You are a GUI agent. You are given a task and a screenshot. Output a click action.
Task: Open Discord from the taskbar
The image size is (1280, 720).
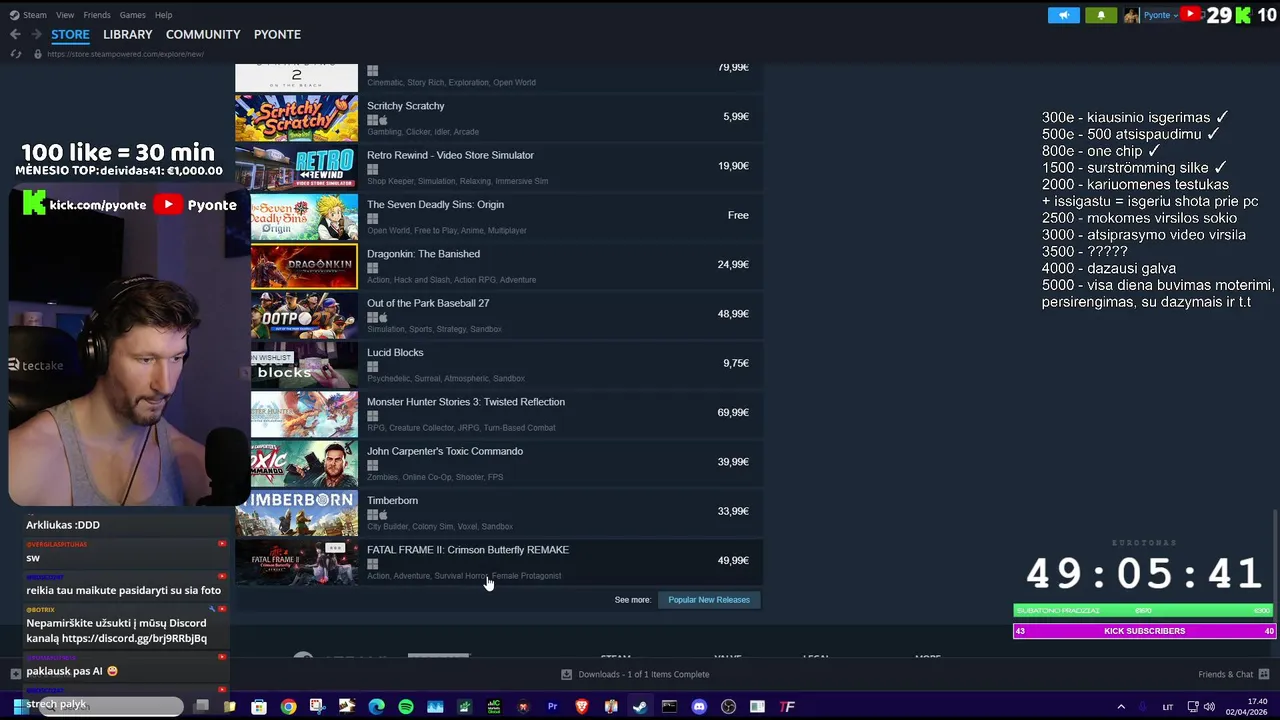point(699,707)
